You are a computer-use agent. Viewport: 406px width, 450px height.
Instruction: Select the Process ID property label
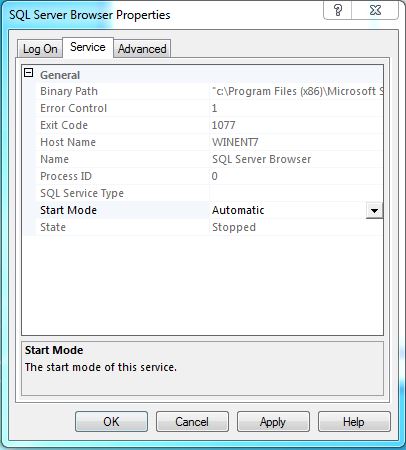click(x=66, y=176)
